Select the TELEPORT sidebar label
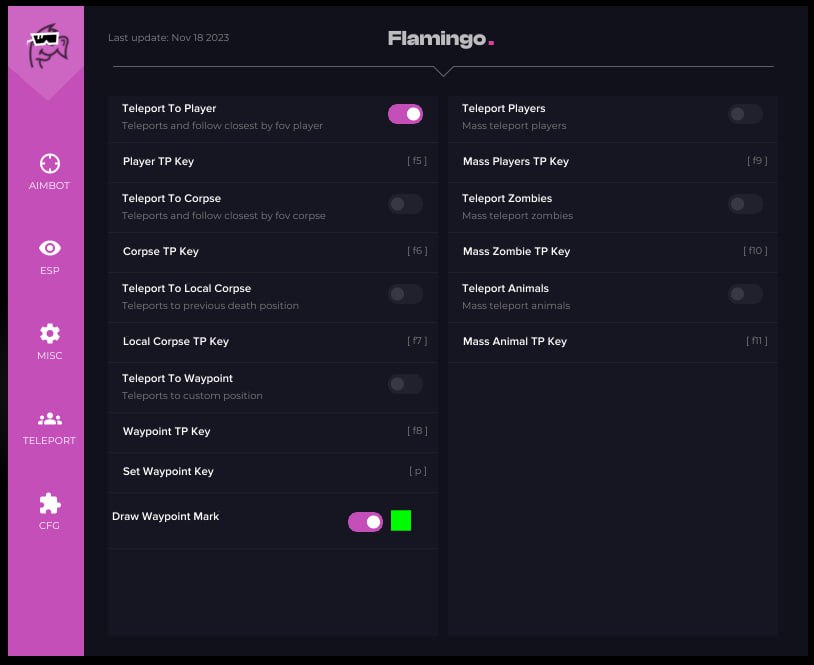The height and width of the screenshot is (665, 814). (49, 440)
